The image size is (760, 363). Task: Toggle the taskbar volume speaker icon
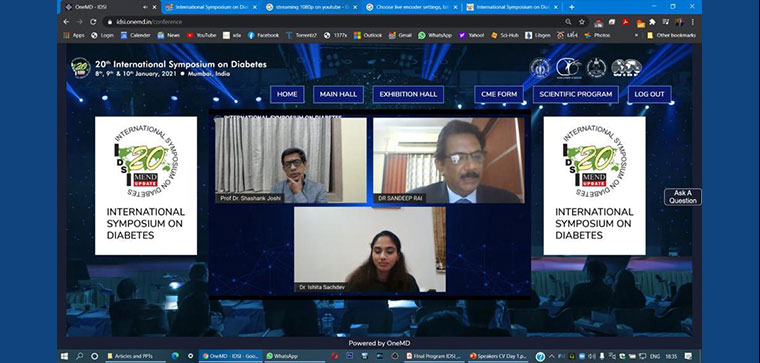[592, 356]
